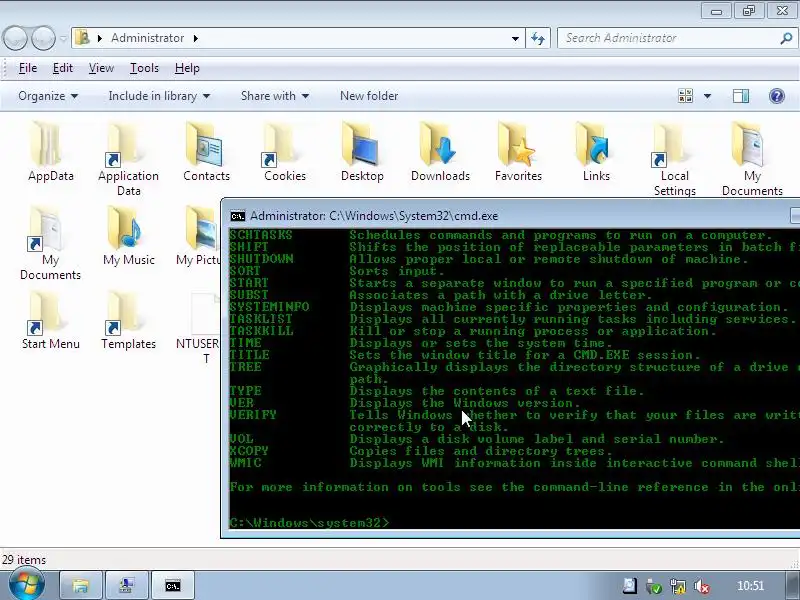
Task: Open the Windows Start orb
Action: [x=26, y=585]
